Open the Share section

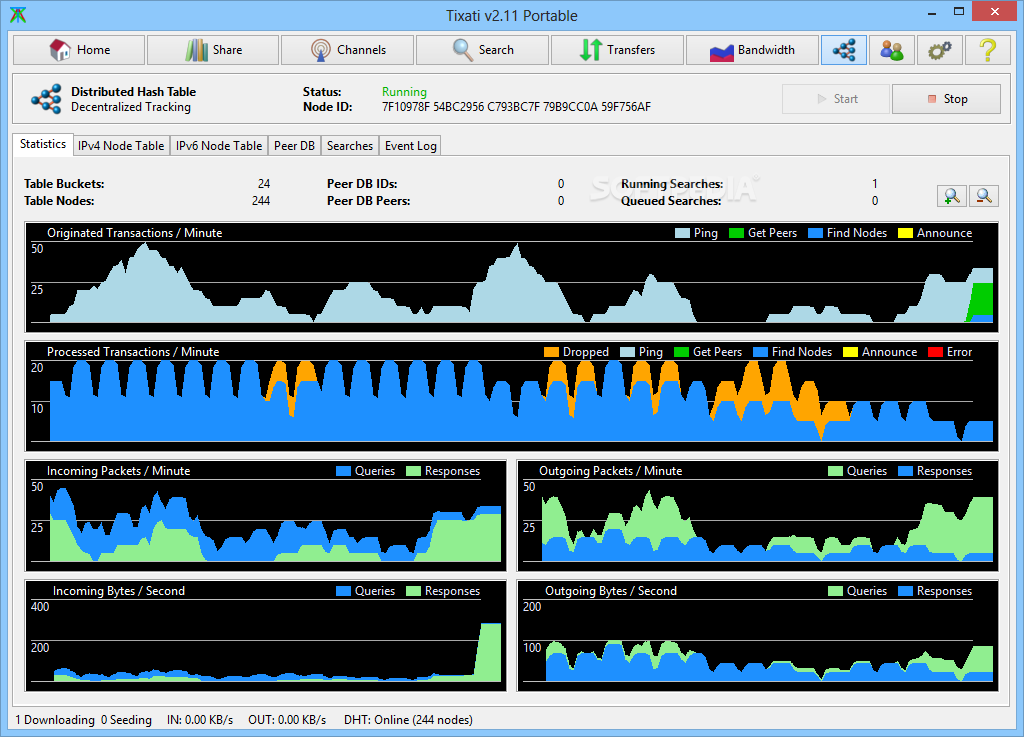click(213, 50)
